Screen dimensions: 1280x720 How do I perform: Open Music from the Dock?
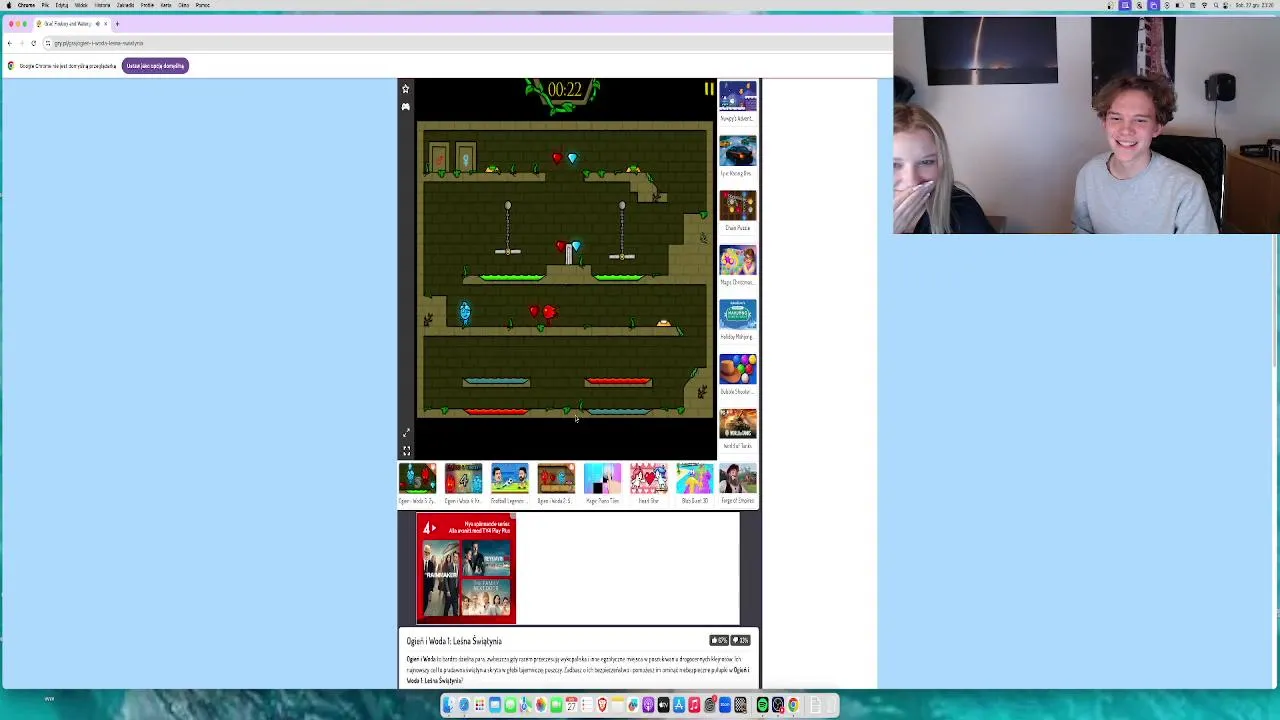pyautogui.click(x=694, y=706)
